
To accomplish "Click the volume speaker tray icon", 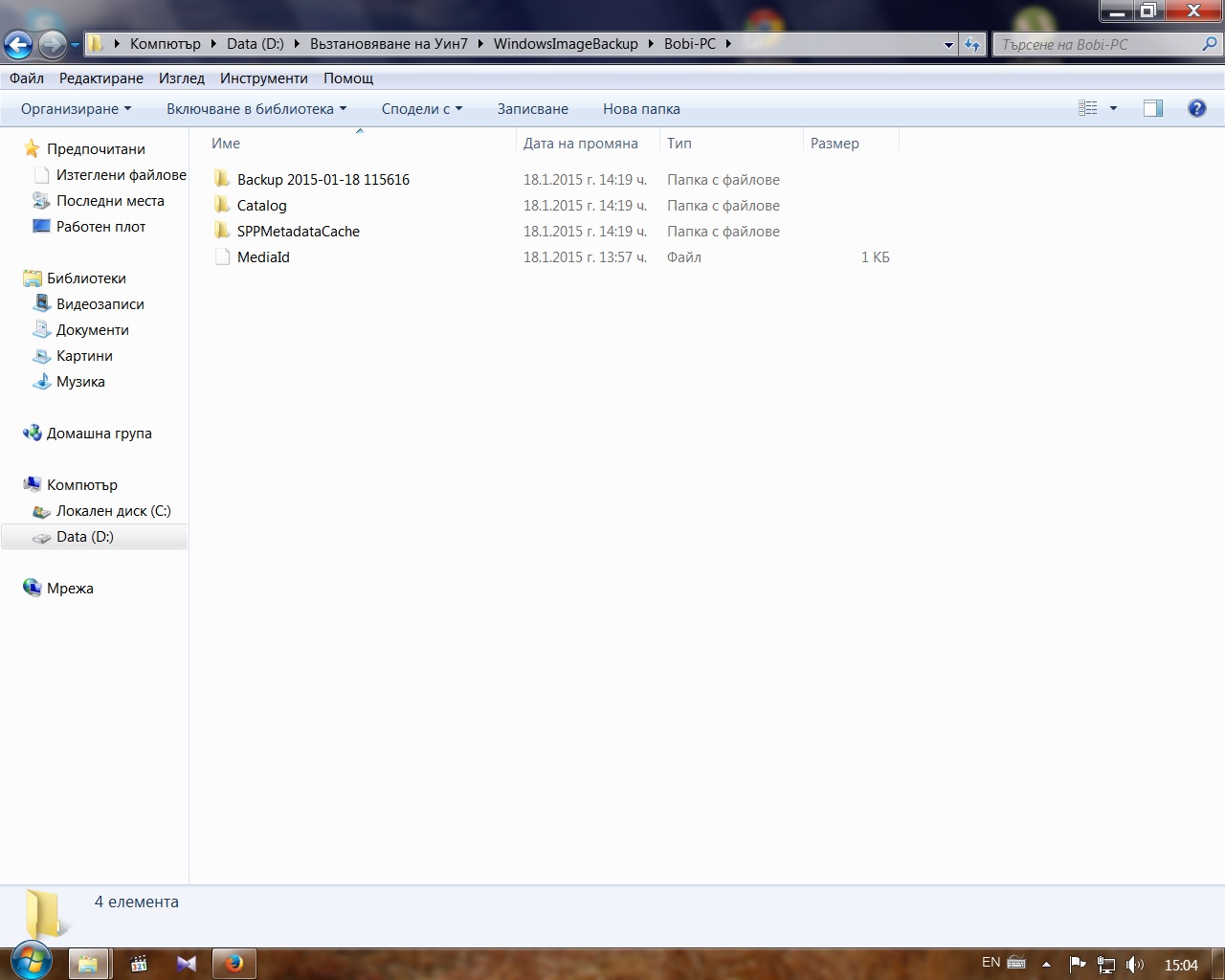I will coord(1135,964).
